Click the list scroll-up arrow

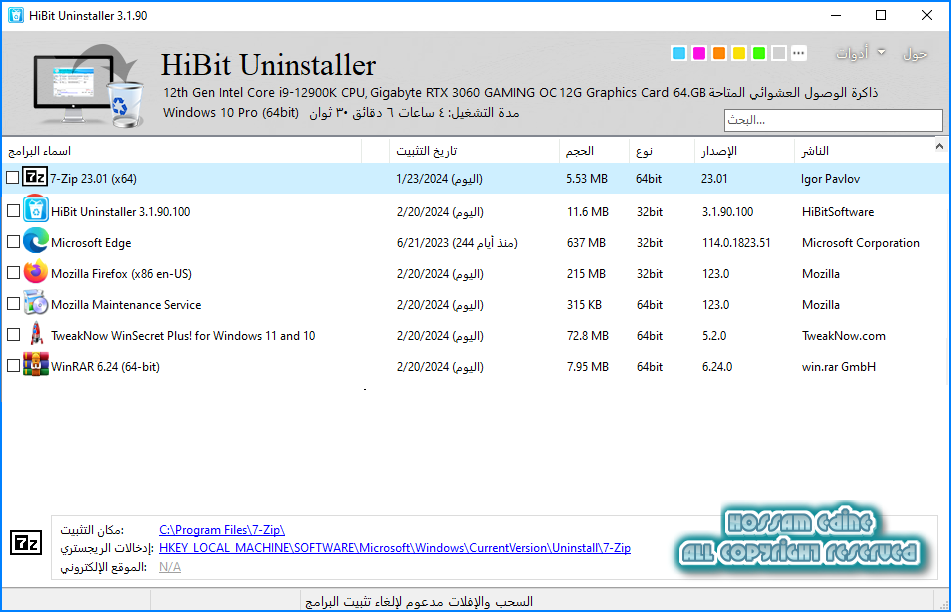click(939, 146)
